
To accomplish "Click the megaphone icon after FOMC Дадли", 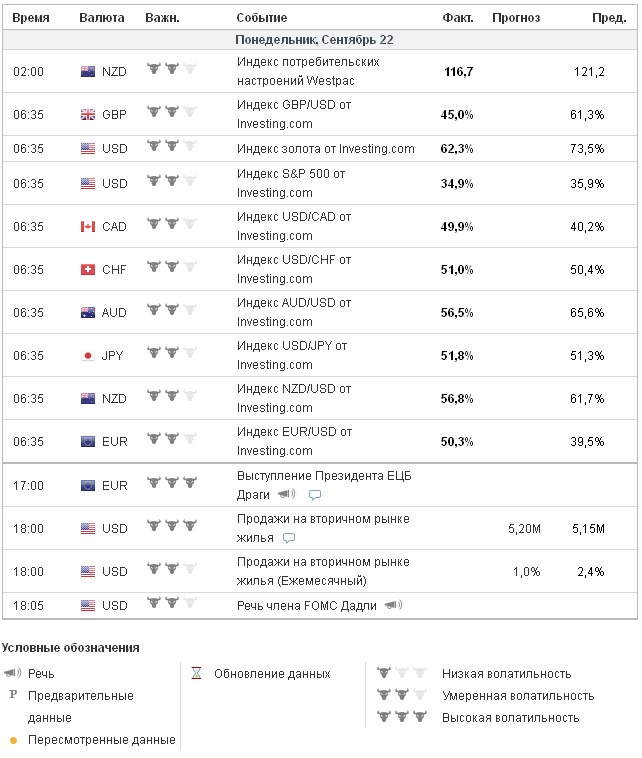I will pos(394,605).
